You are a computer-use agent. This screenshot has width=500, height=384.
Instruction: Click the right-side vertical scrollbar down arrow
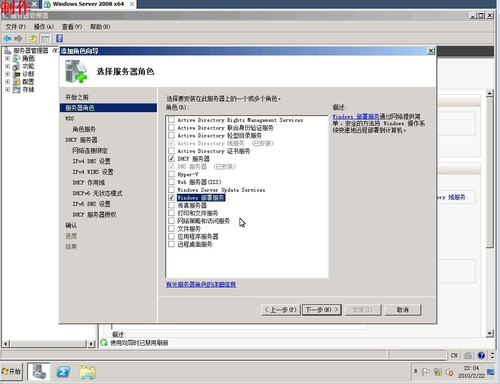tap(489, 333)
